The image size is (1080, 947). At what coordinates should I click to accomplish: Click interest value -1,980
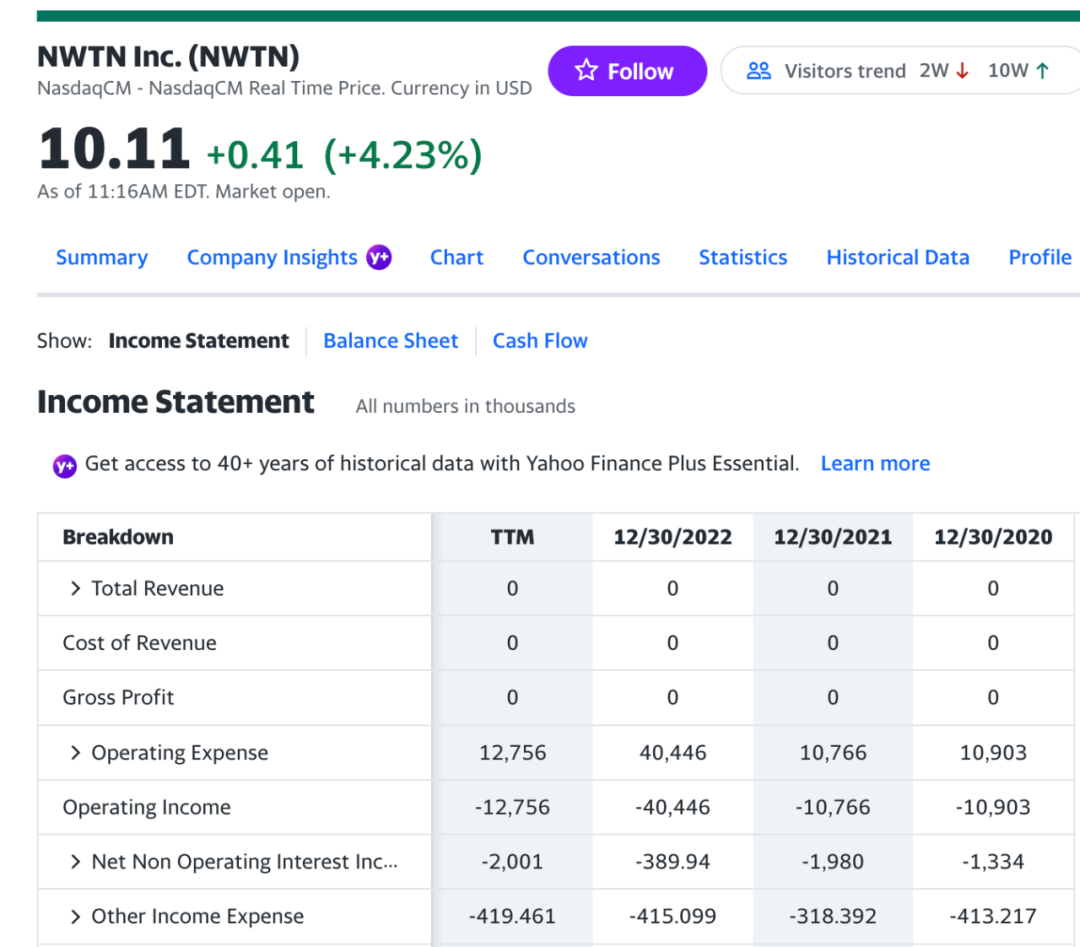(x=833, y=862)
